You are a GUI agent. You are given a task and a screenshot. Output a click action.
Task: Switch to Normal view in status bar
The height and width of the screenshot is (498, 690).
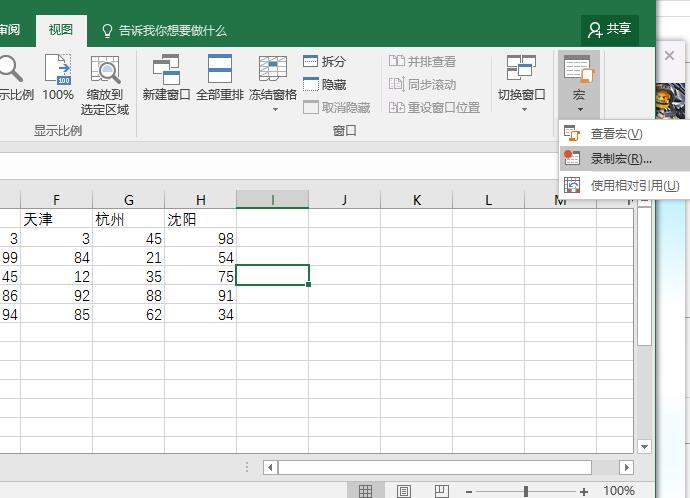(x=365, y=491)
